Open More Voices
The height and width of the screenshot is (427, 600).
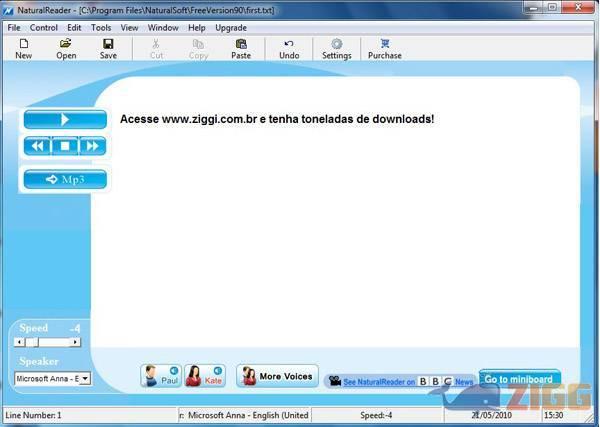point(277,376)
